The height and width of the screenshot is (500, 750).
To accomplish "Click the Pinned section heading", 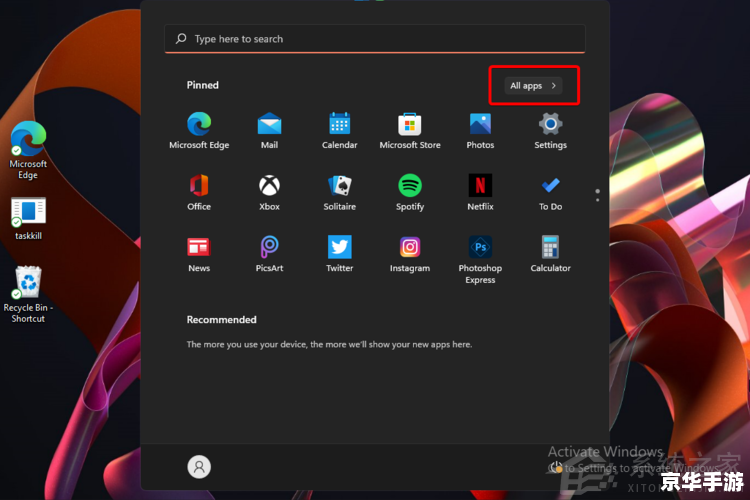I will [202, 85].
